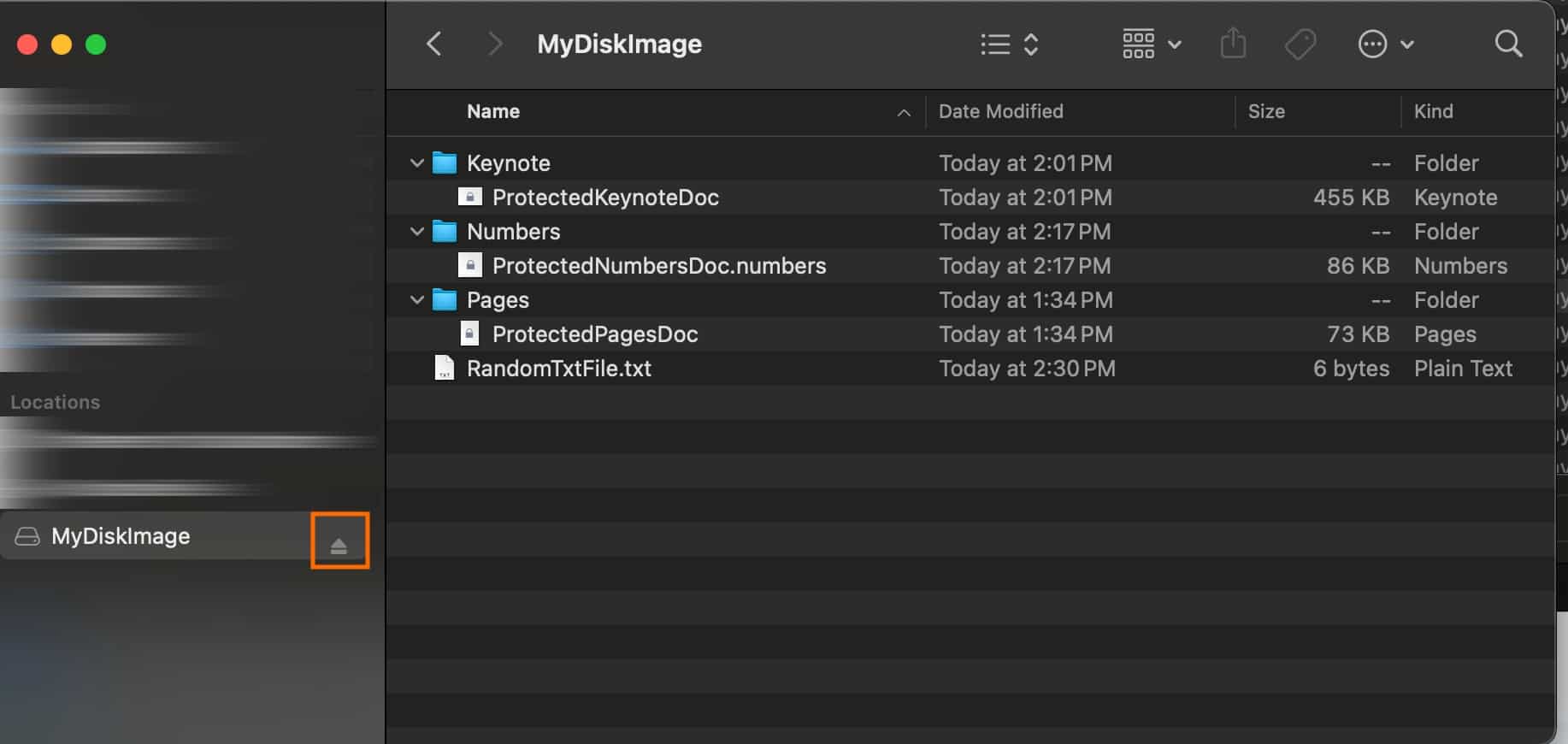The image size is (1568, 744).
Task: Sort by the Kind column header
Action: pyautogui.click(x=1434, y=111)
